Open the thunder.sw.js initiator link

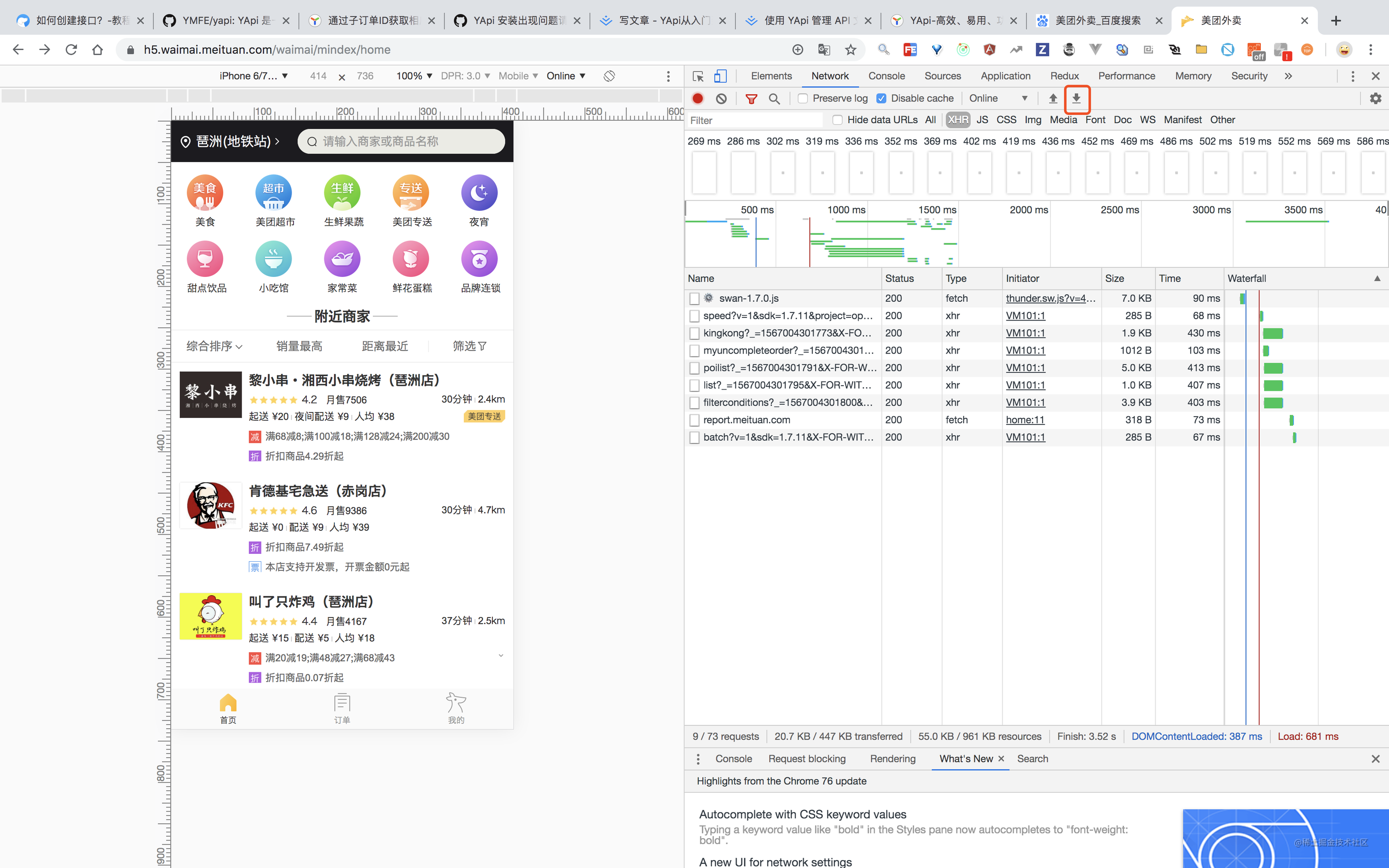(1050, 298)
